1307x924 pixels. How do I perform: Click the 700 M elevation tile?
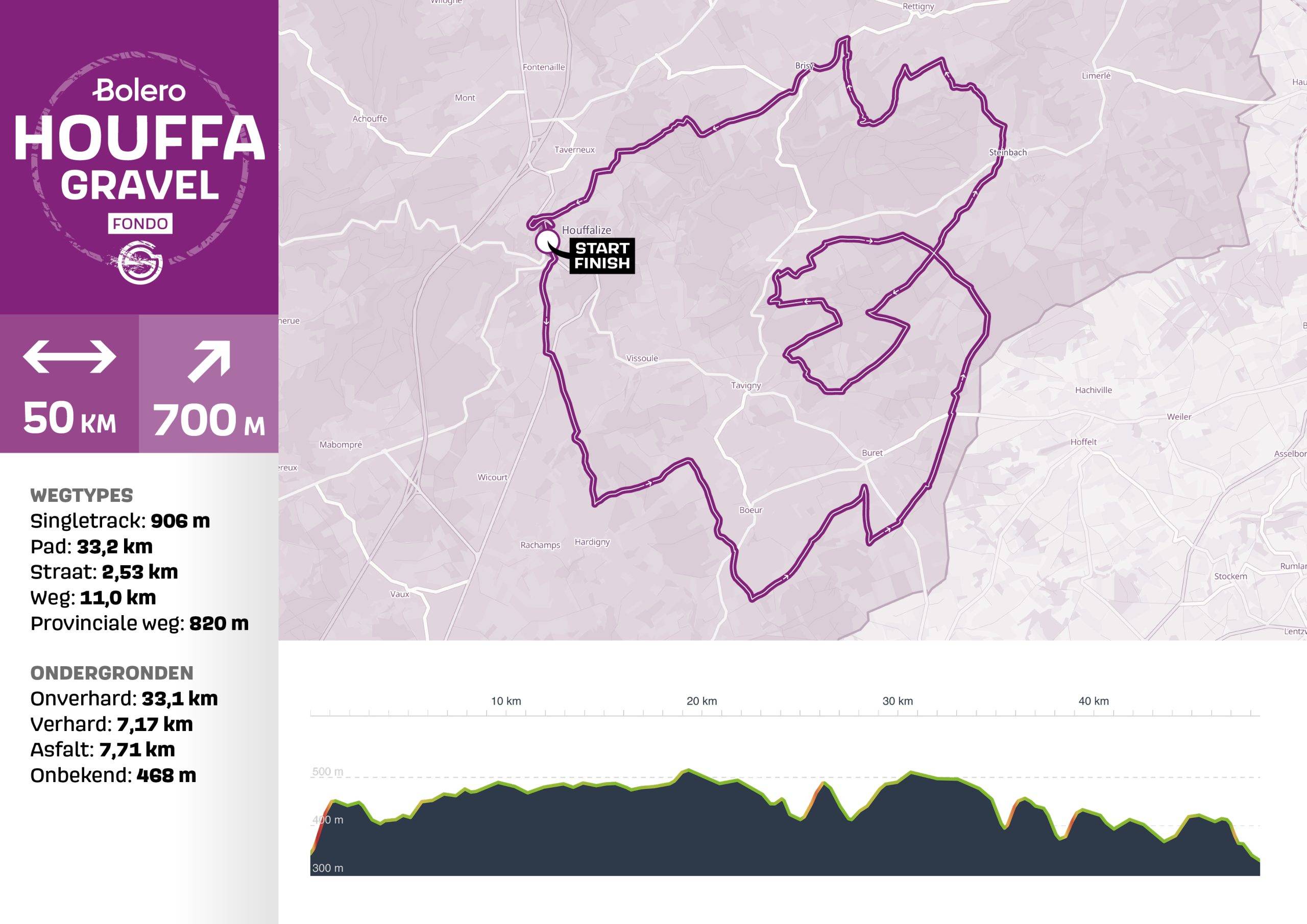209,384
